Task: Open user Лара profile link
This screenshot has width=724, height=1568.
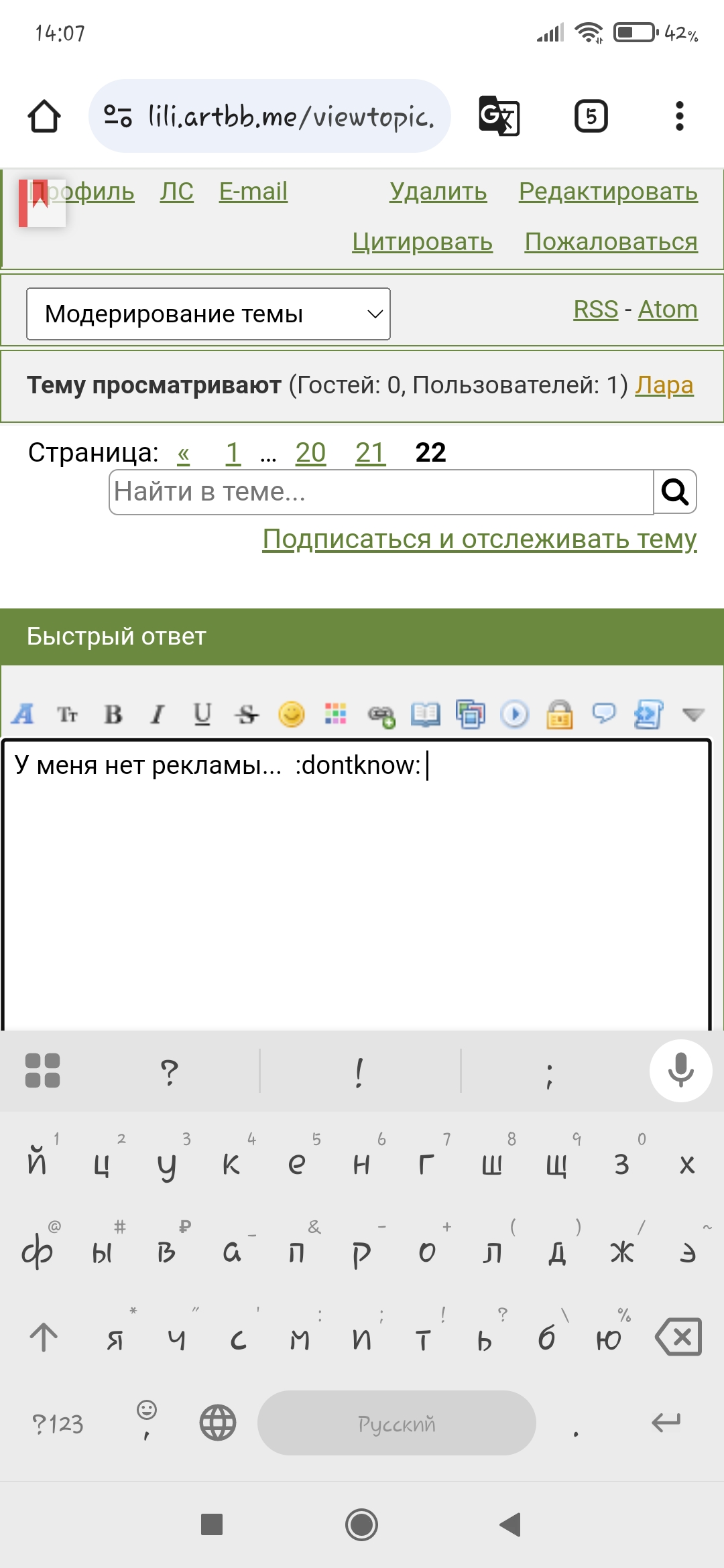Action: tap(664, 385)
